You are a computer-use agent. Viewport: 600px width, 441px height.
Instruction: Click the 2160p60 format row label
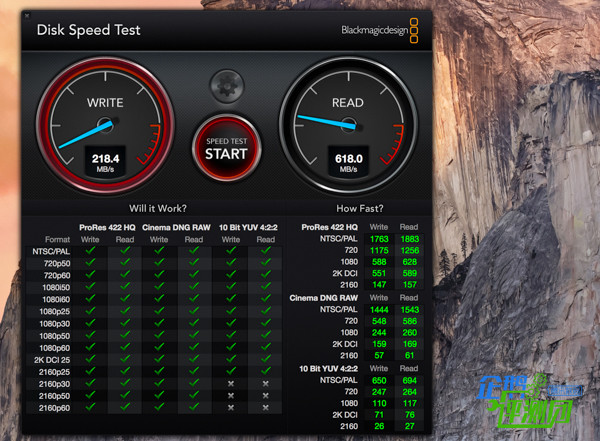pyautogui.click(x=54, y=408)
